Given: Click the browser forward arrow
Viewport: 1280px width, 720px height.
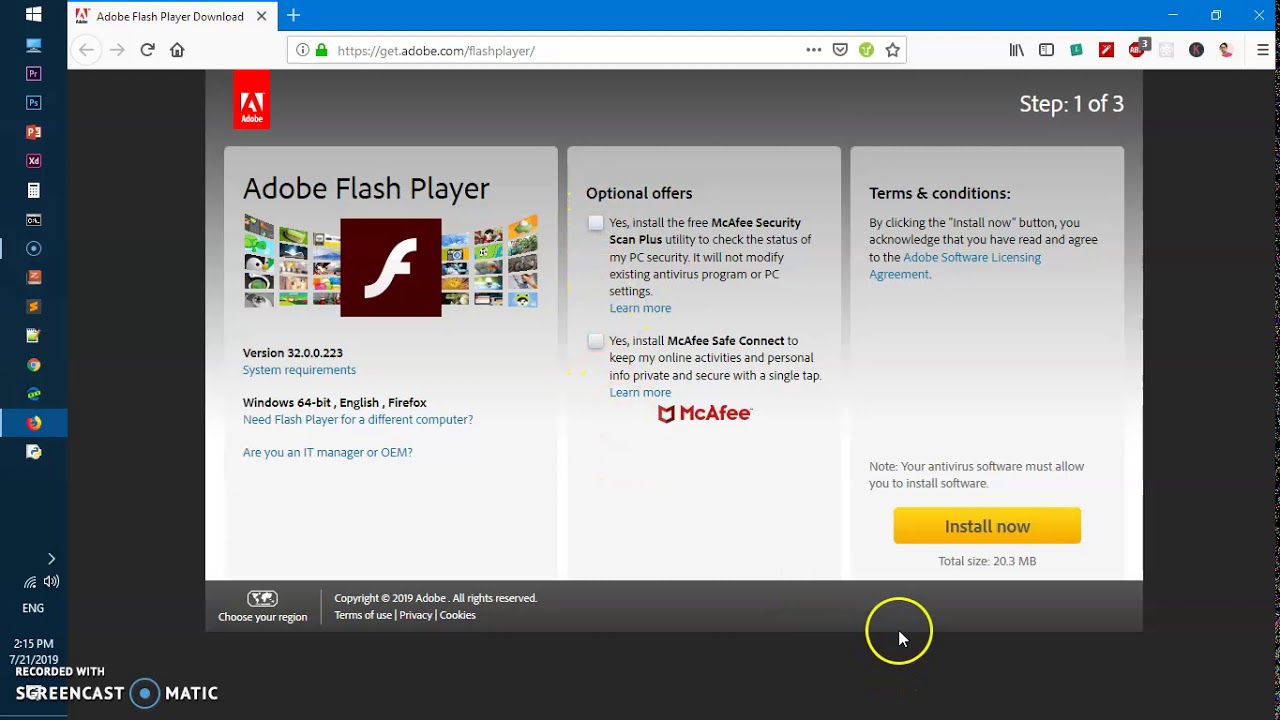Looking at the screenshot, I should tap(117, 50).
